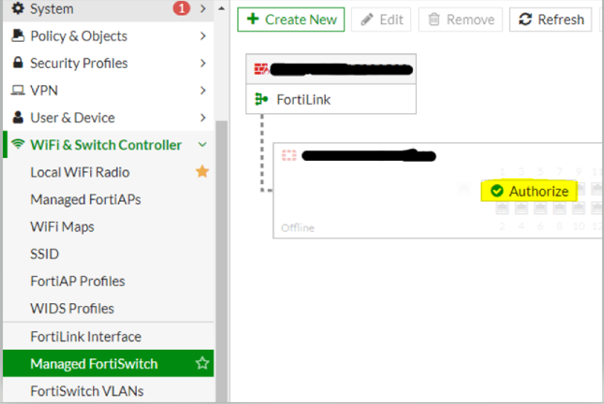Open Security Profiles menu
This screenshot has height=404, width=604.
pos(108,63)
